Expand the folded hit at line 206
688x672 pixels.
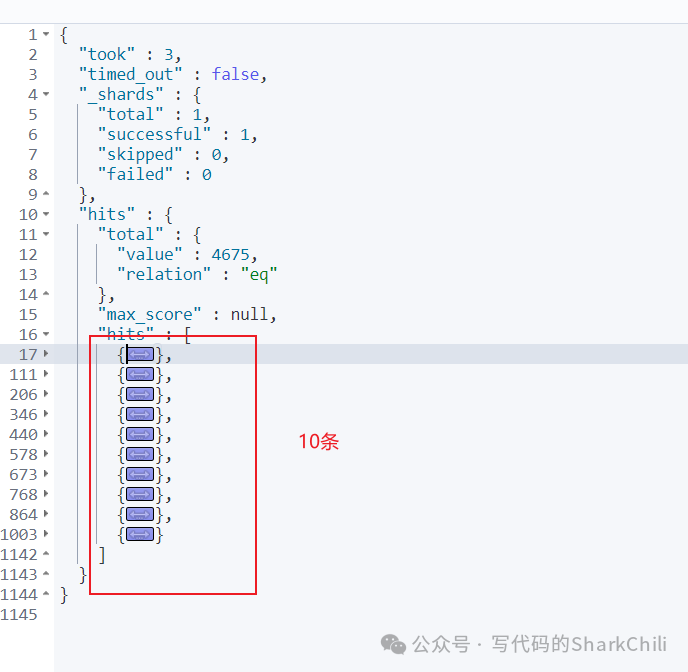[x=46, y=394]
